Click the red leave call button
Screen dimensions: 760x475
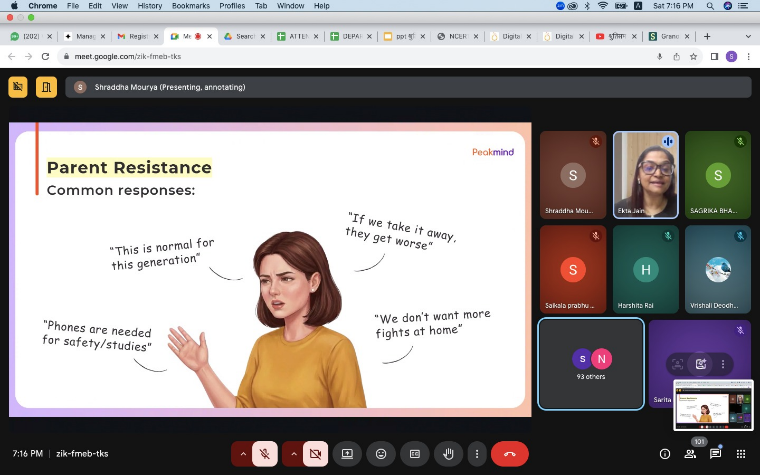[x=509, y=453]
